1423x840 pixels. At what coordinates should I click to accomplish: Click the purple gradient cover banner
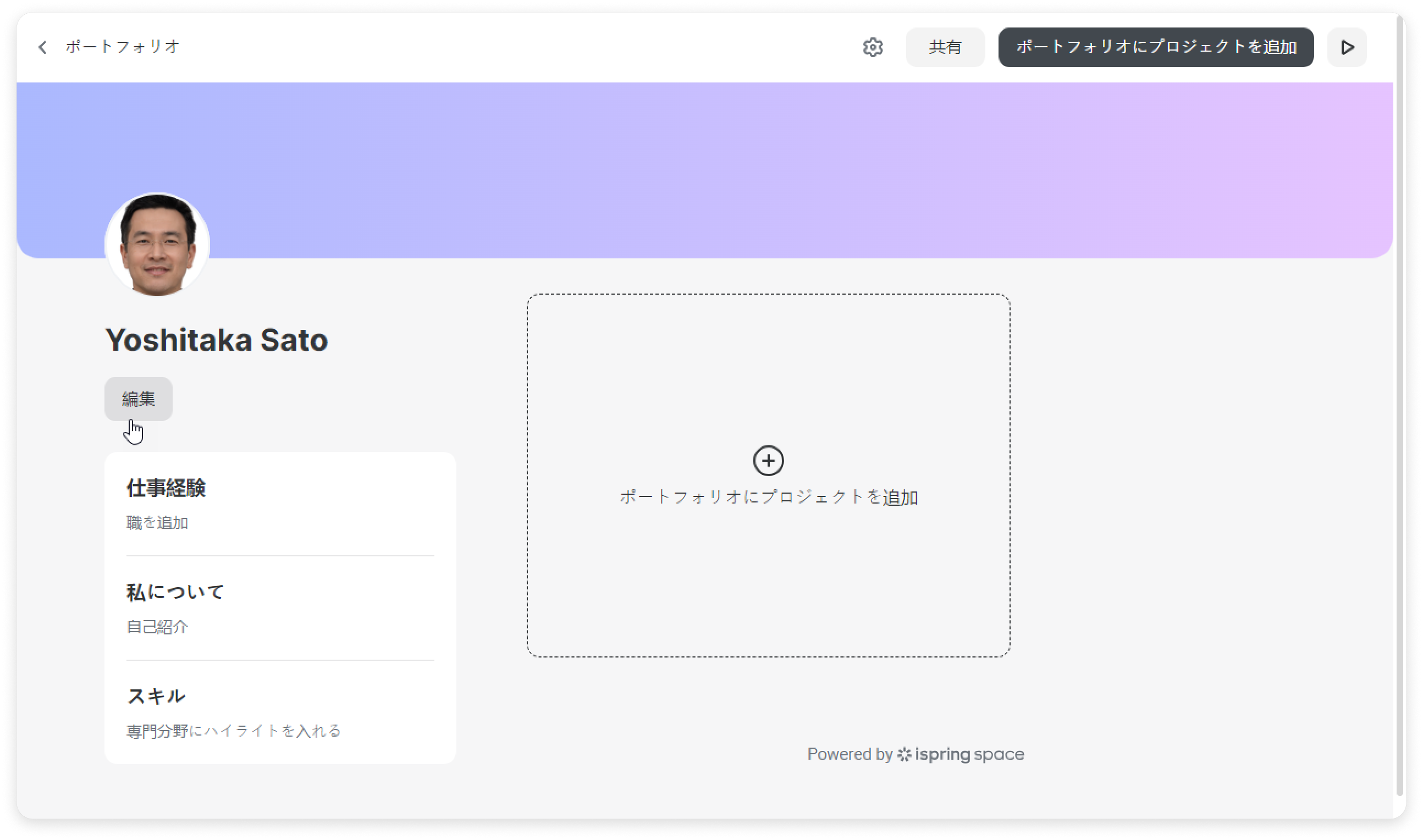pyautogui.click(x=704, y=170)
